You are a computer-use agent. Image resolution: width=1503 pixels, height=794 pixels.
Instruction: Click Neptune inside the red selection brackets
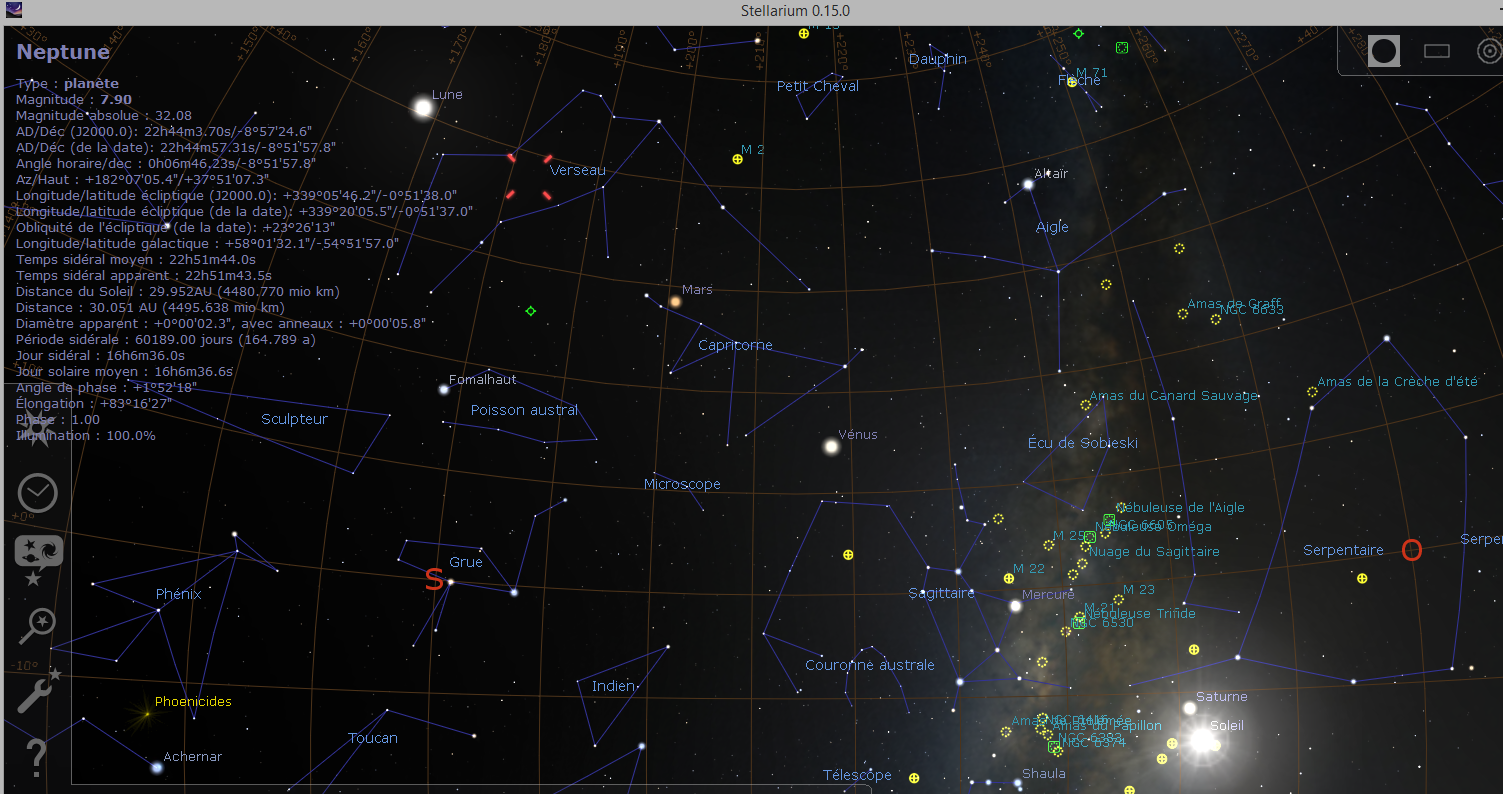tap(529, 176)
